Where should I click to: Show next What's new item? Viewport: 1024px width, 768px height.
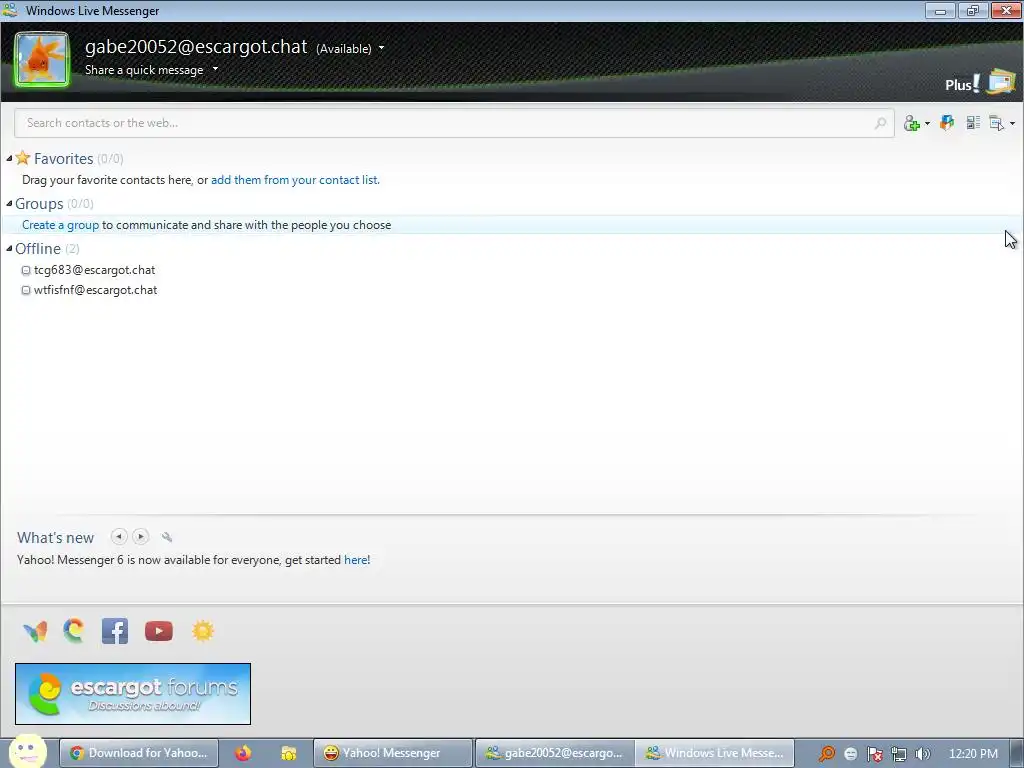[140, 537]
